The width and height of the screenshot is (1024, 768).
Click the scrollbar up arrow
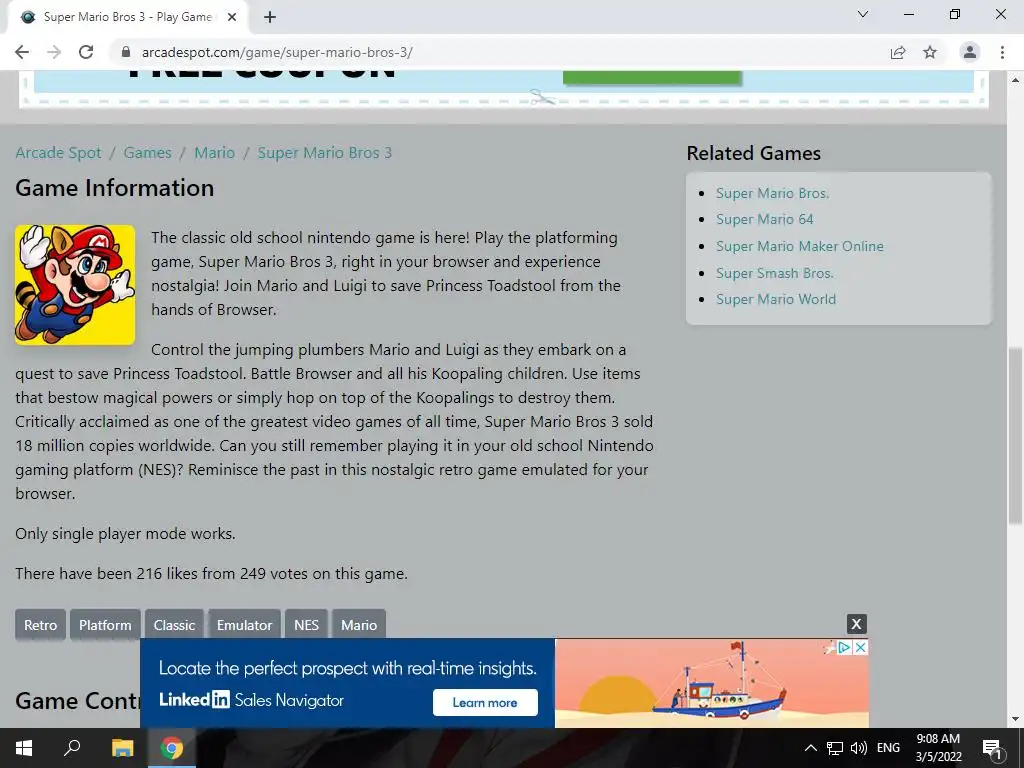tap(1015, 80)
